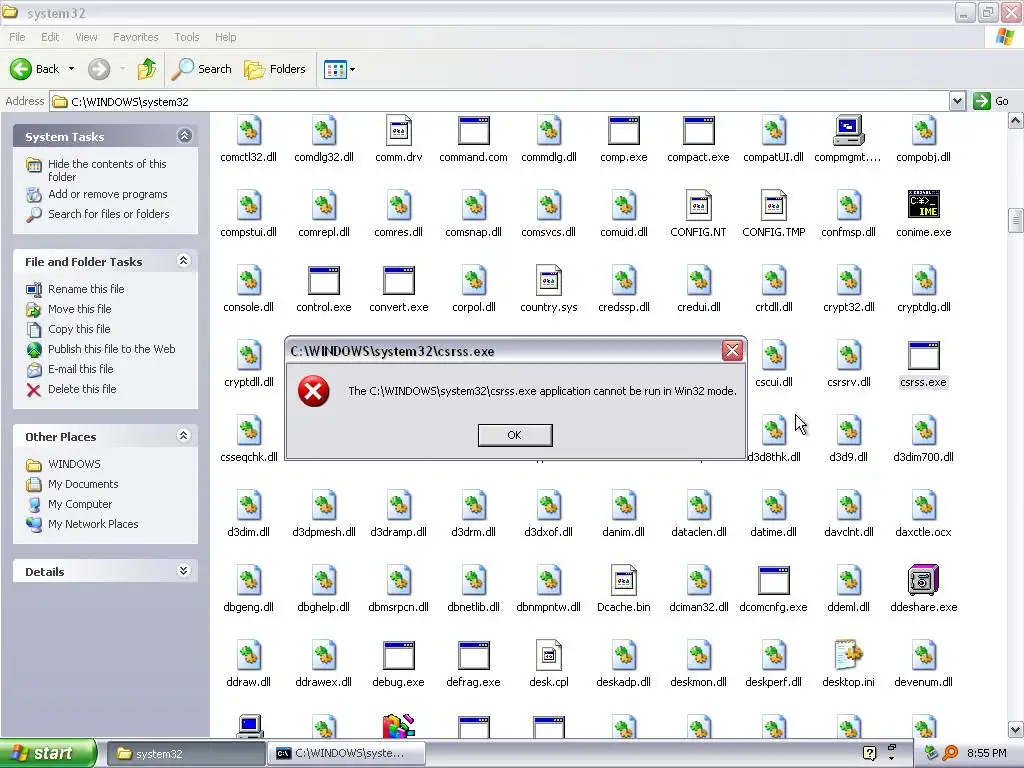This screenshot has width=1024, height=768.
Task: Click Move this file link
Action: click(x=80, y=309)
